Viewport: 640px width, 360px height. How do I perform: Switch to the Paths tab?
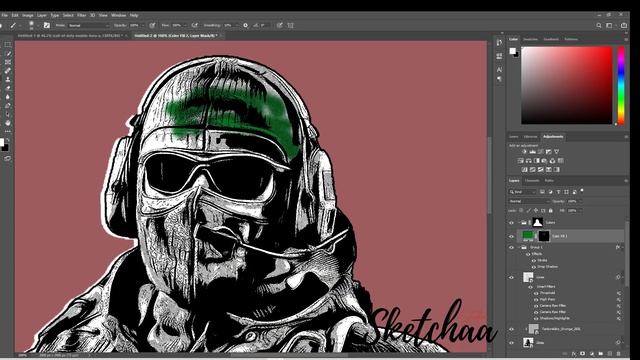pos(549,180)
